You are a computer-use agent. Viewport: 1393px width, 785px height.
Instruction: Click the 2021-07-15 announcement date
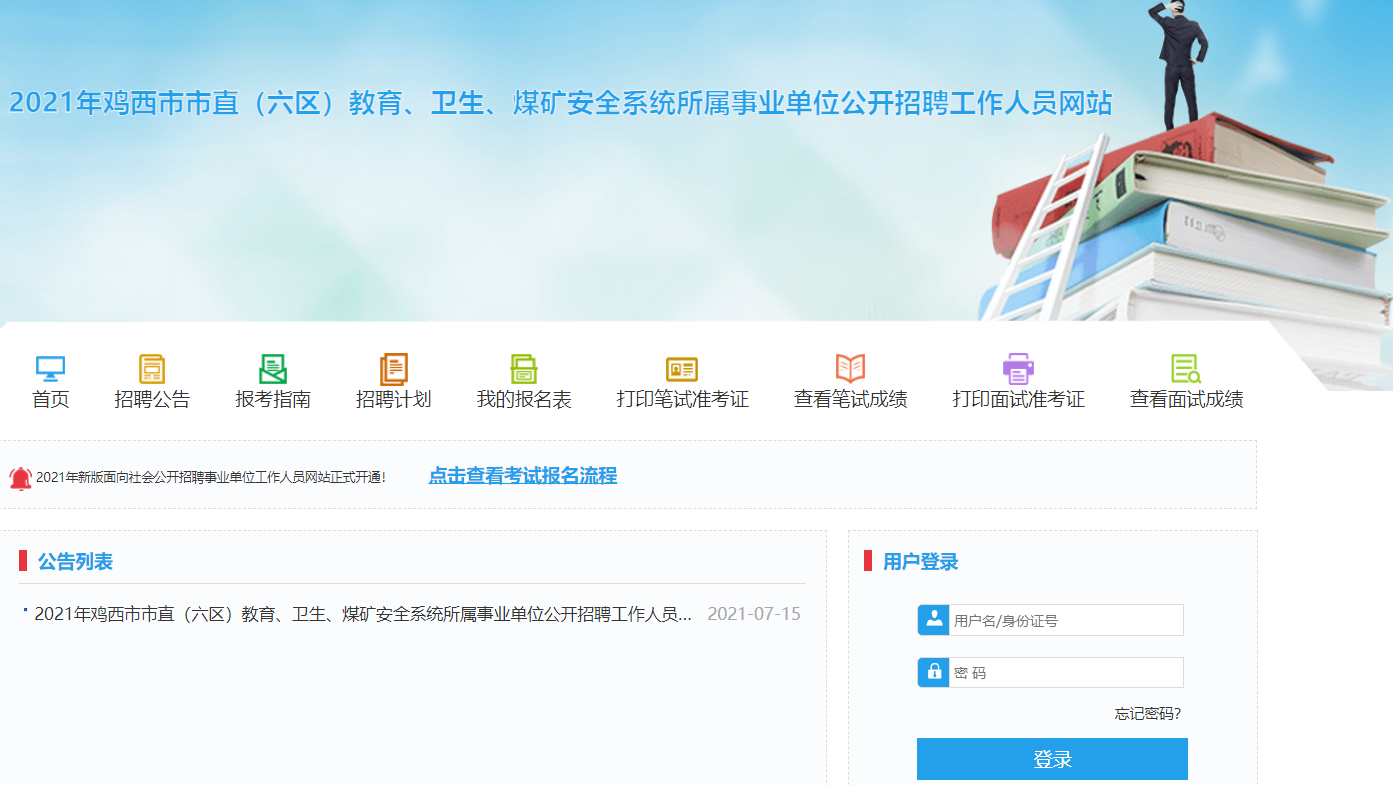coord(754,614)
